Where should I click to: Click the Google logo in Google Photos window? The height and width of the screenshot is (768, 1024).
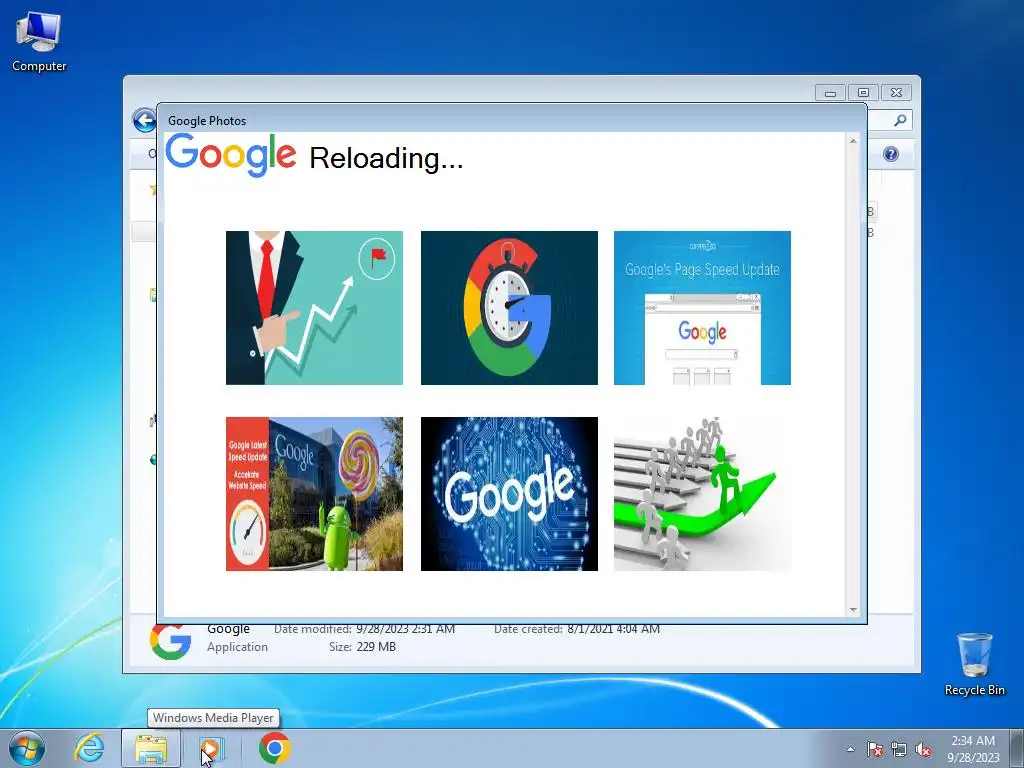pyautogui.click(x=231, y=155)
